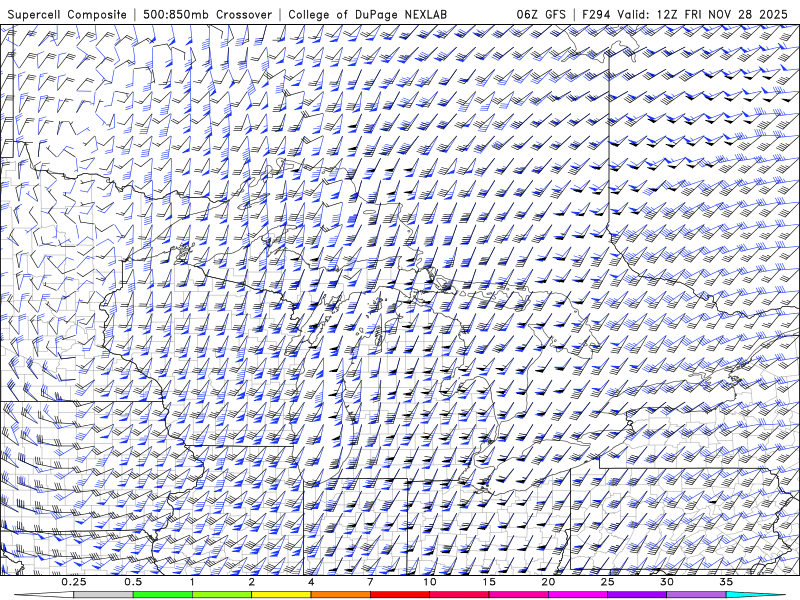Select the lime green 1–2 legend swatch
The image size is (800, 600).
pos(222,595)
